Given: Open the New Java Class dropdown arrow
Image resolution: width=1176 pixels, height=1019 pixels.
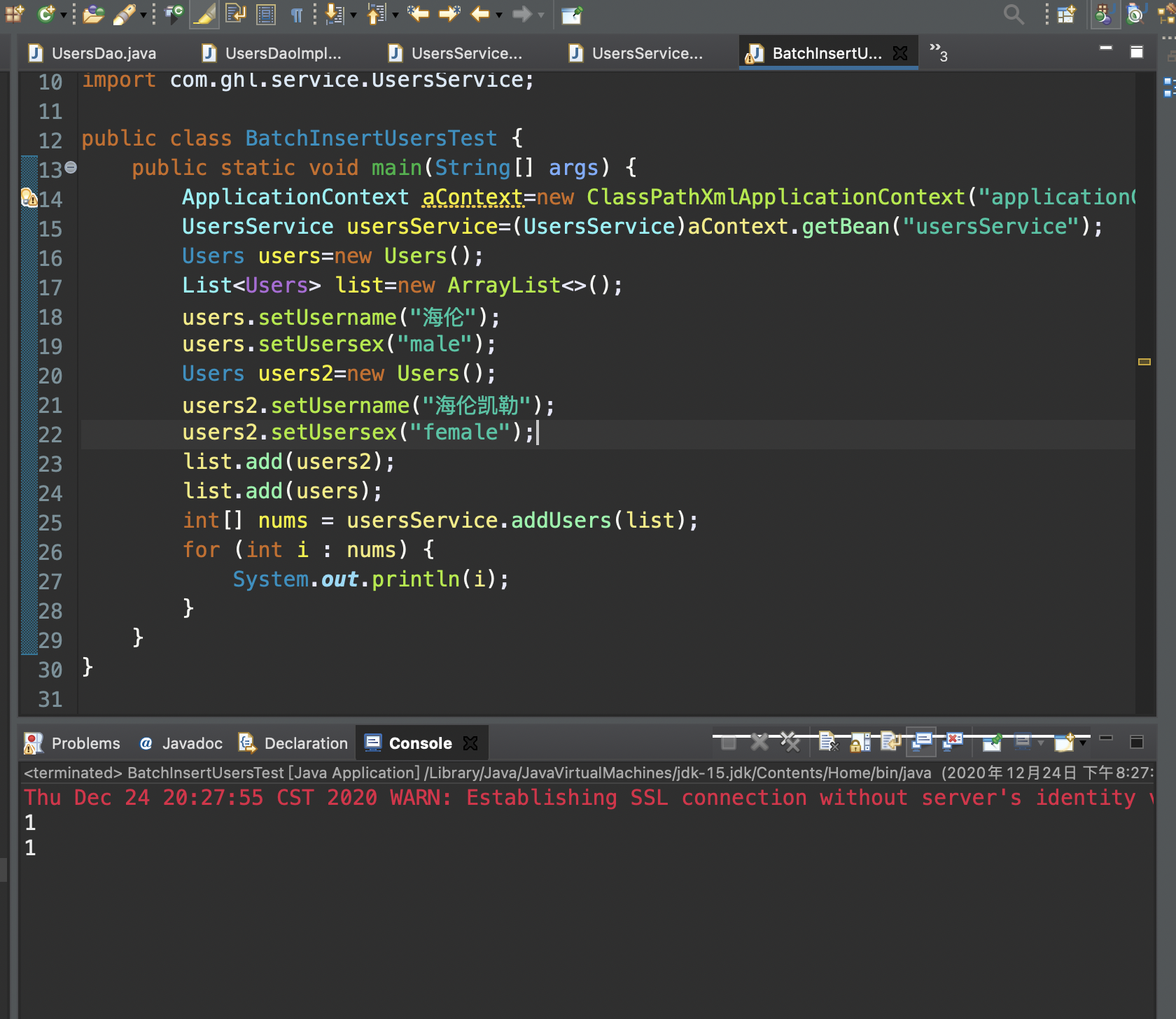Looking at the screenshot, I should click(x=64, y=15).
